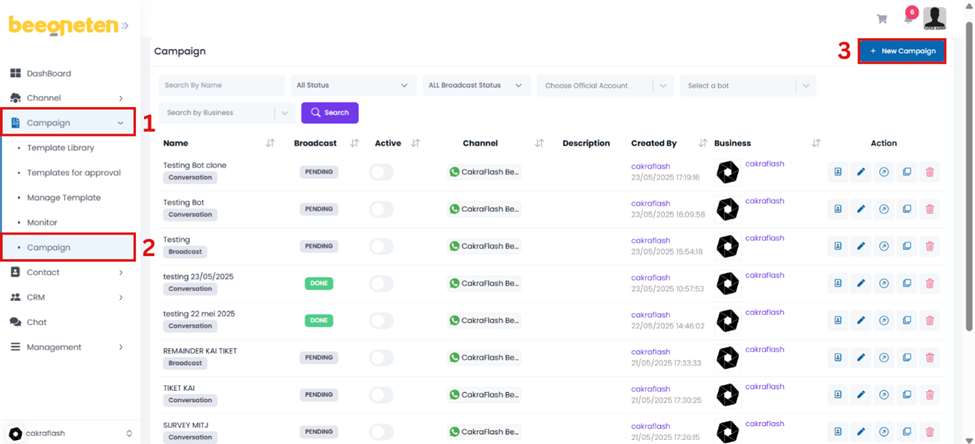Click the New Campaign button

coord(902,51)
